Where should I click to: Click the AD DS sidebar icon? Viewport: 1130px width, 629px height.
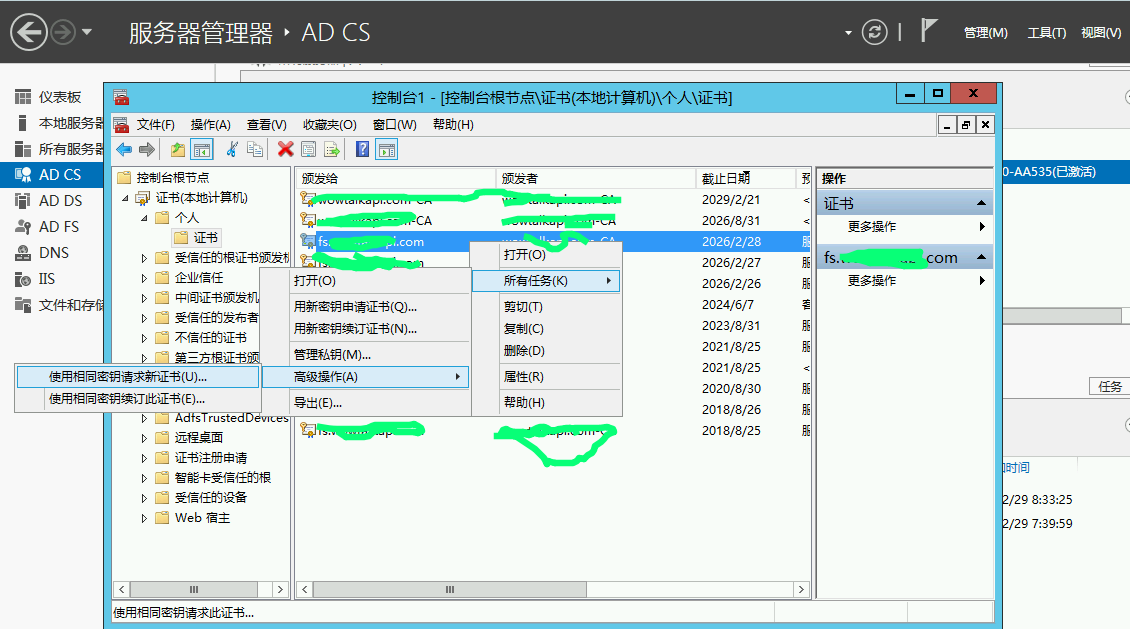(23, 200)
